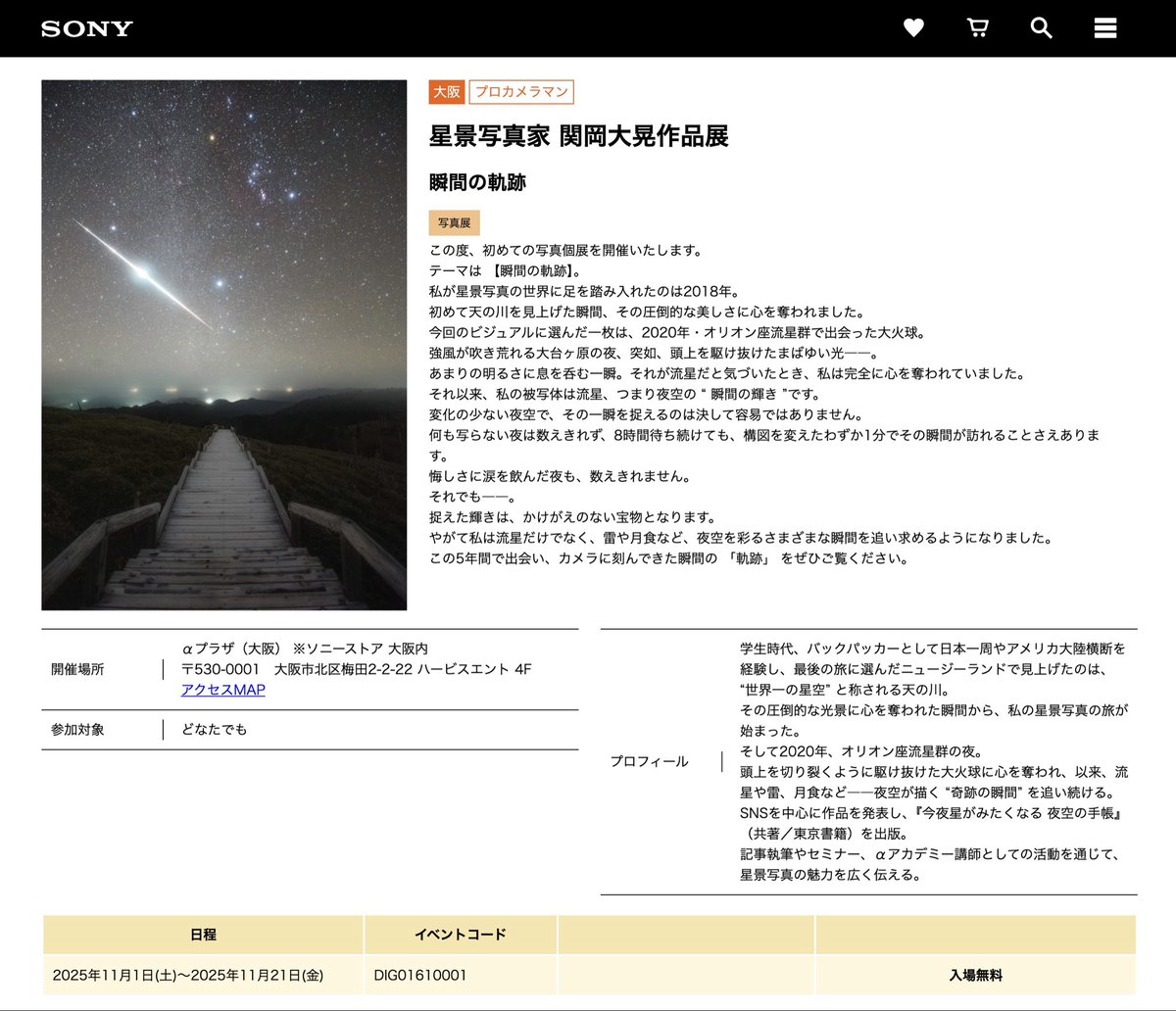
Task: Select the subtitle 瞬間の軌跡
Action: coord(478,182)
